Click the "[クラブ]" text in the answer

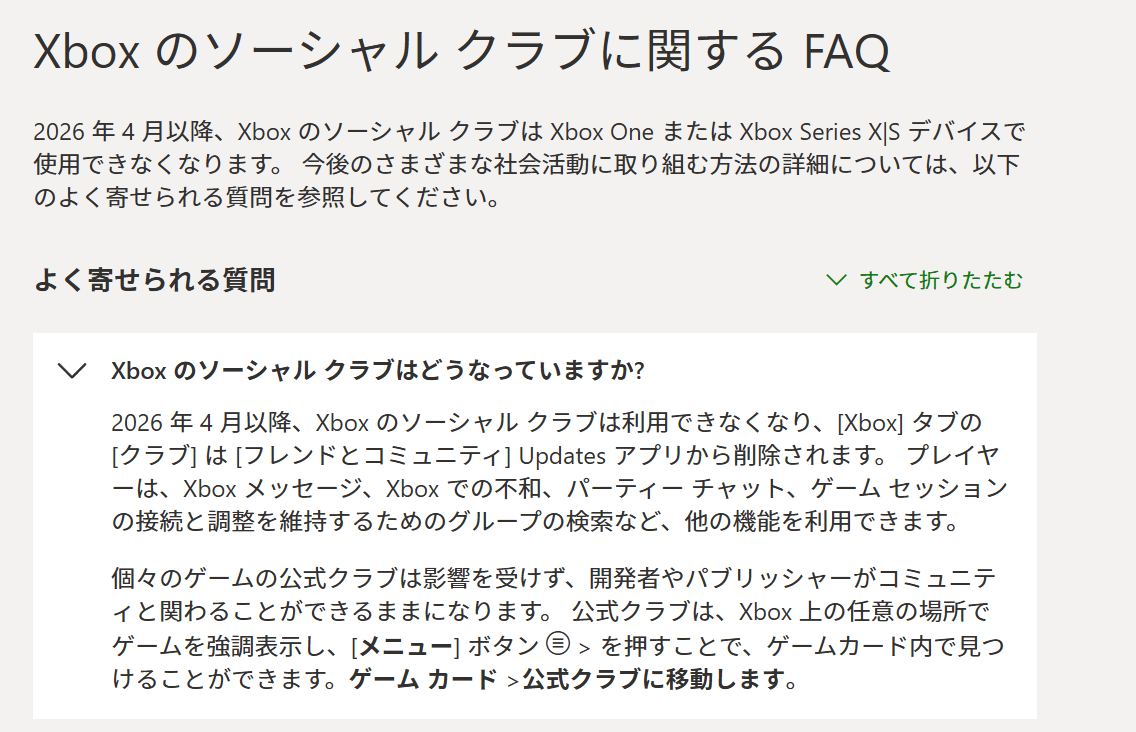155,456
